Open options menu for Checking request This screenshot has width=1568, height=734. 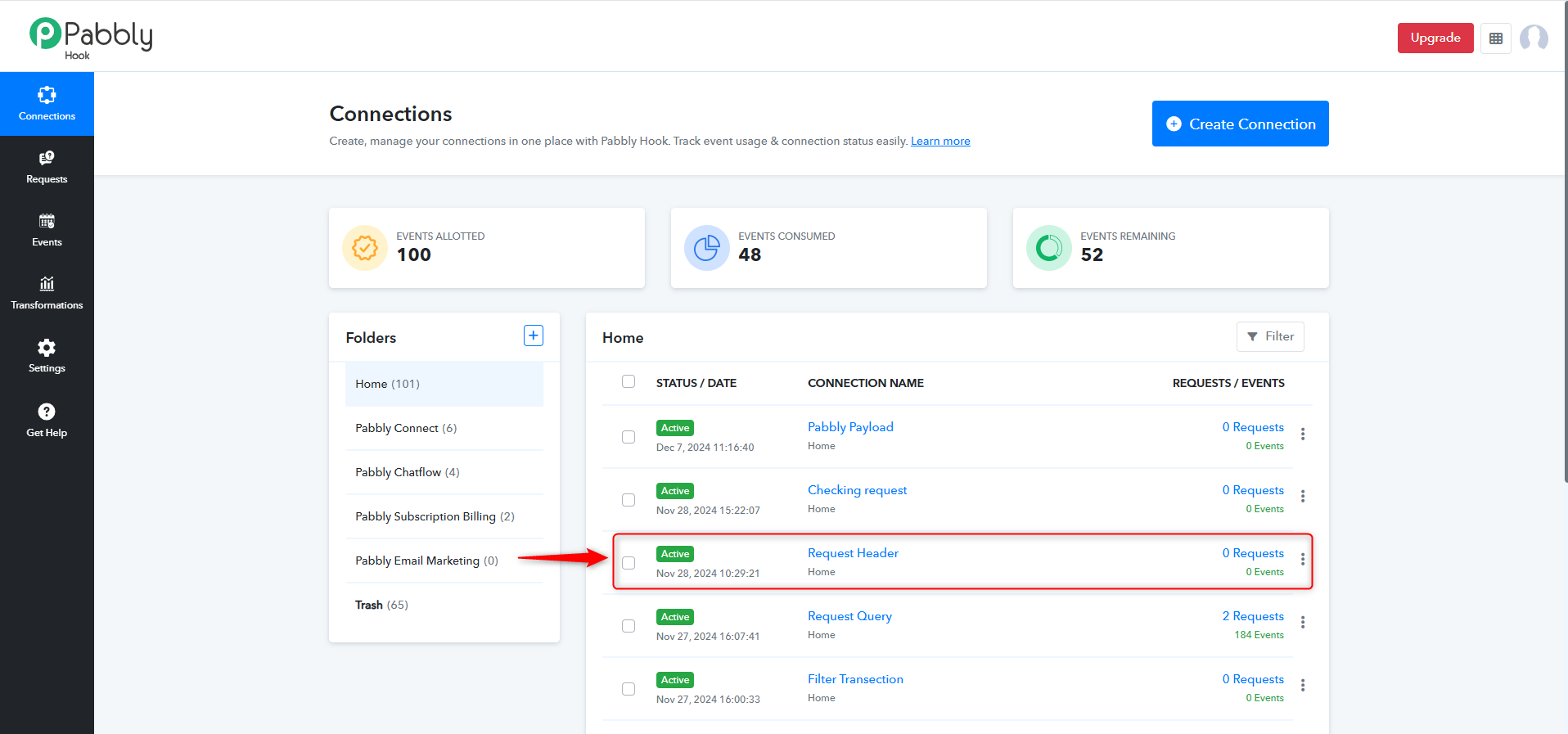click(x=1303, y=497)
